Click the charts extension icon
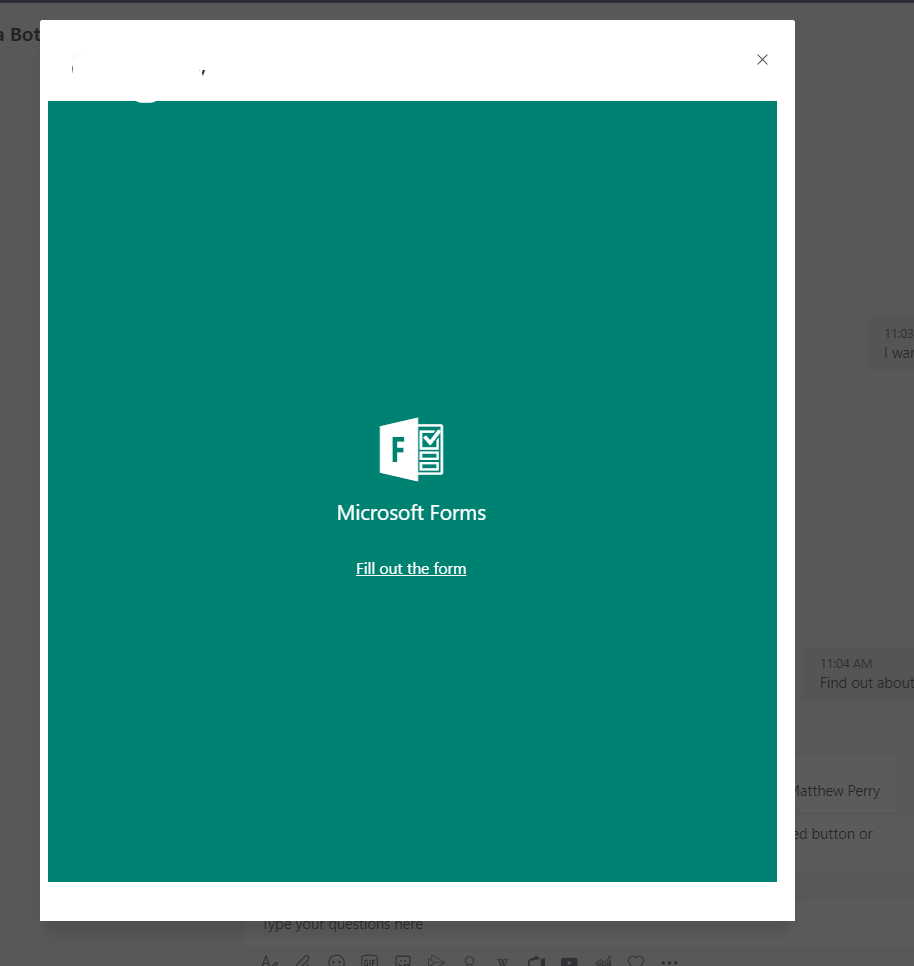 point(602,960)
